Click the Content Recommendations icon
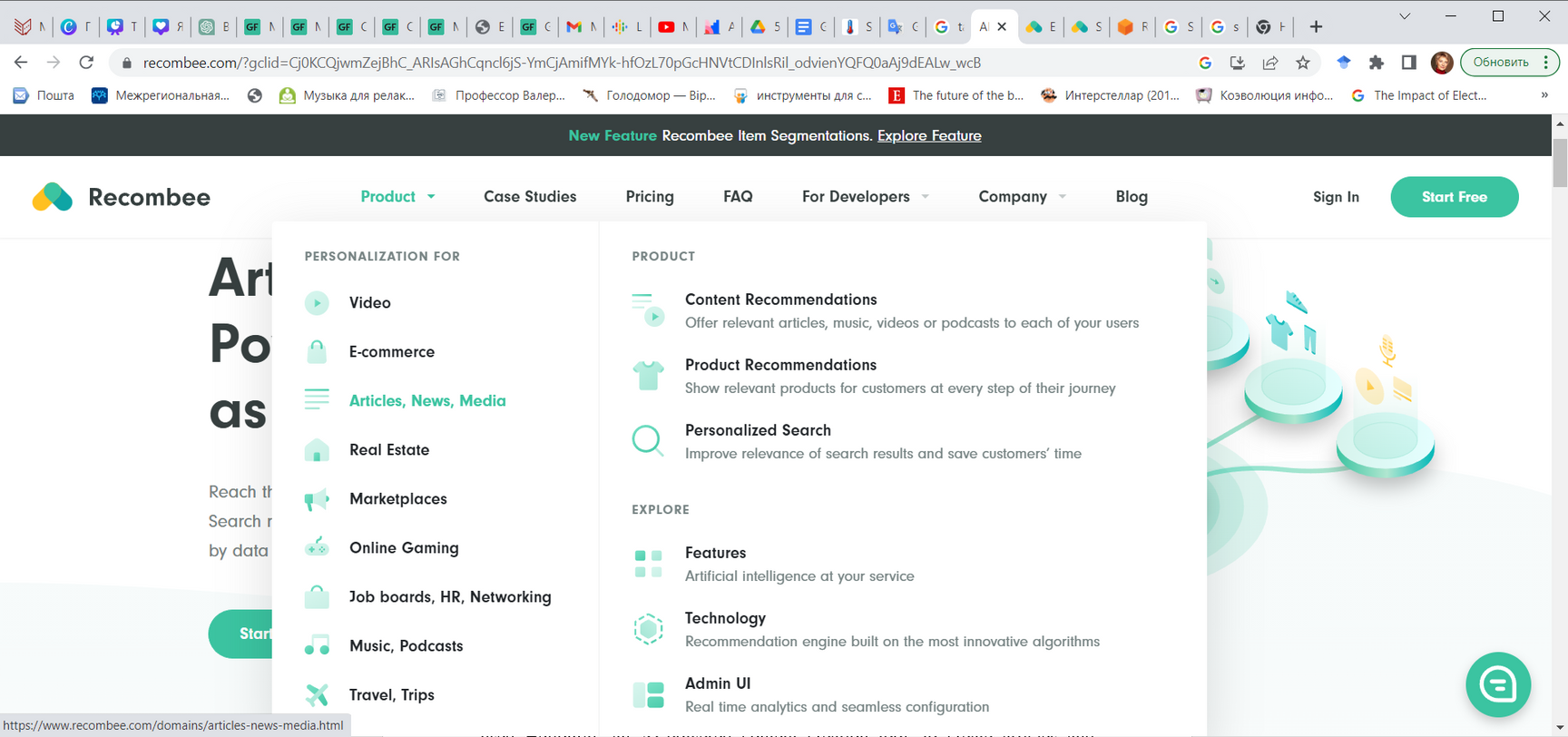This screenshot has height=737, width=1568. click(x=648, y=310)
